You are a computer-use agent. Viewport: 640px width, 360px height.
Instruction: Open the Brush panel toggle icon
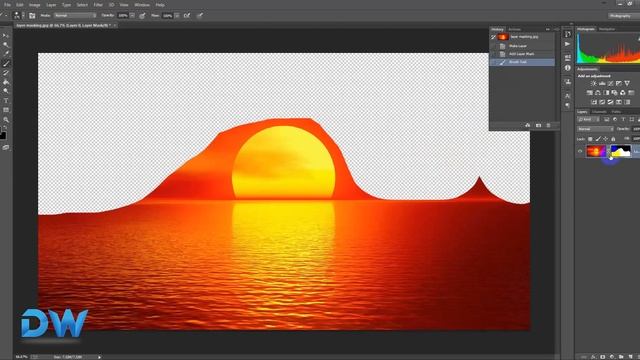tap(32, 16)
